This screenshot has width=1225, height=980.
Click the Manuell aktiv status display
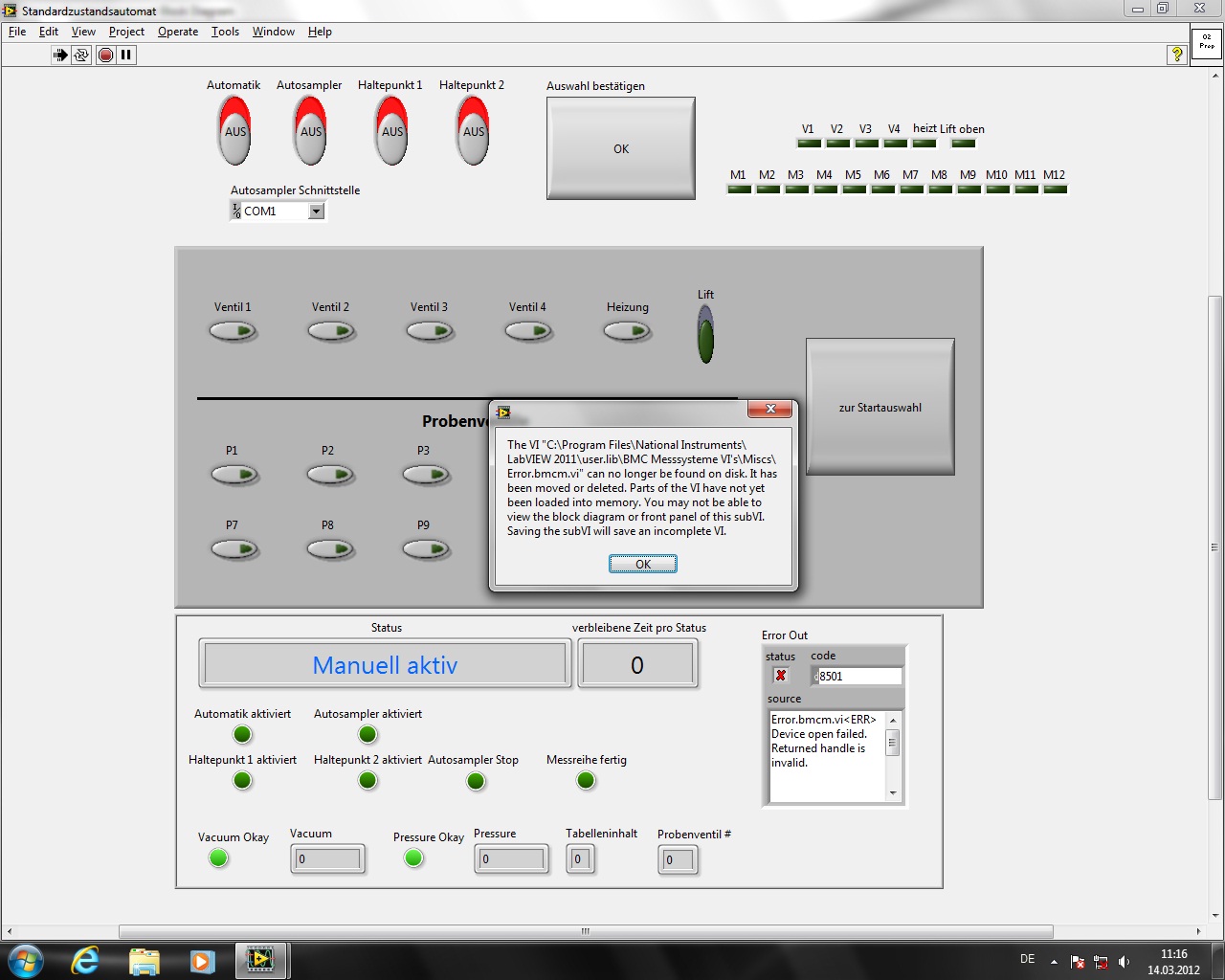[385, 664]
